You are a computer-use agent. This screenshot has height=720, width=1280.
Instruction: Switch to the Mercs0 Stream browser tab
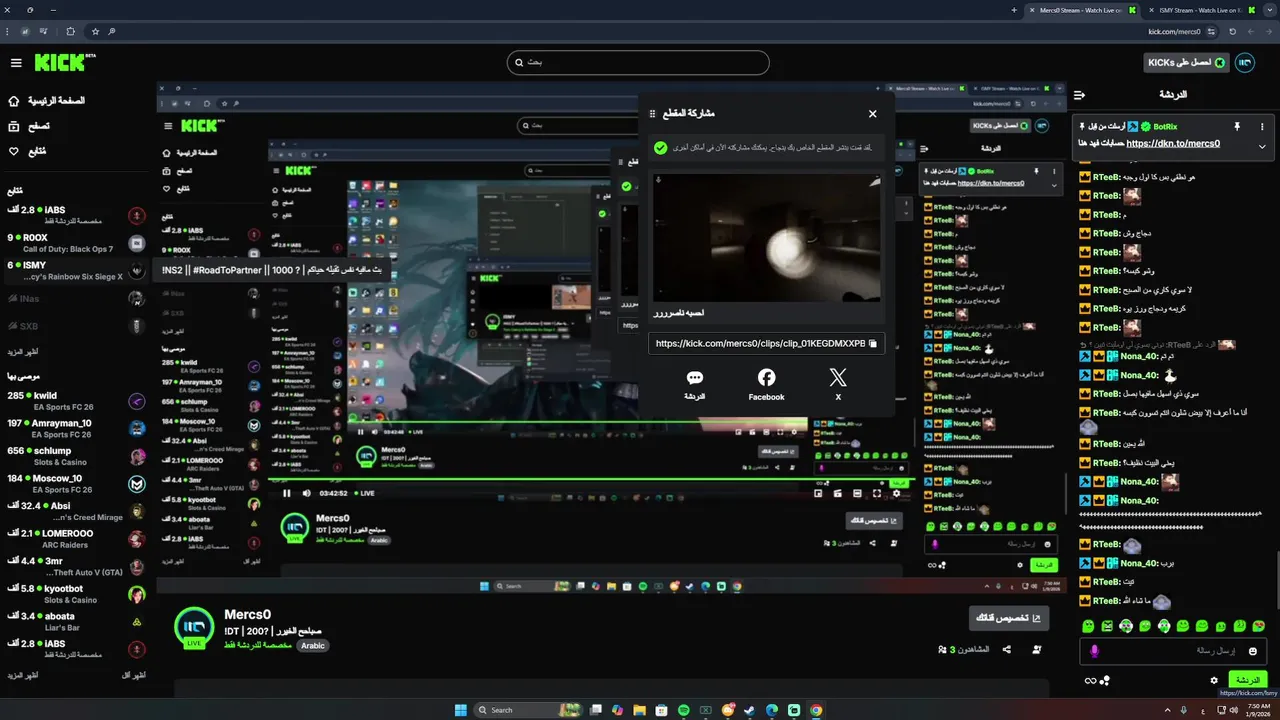(x=1084, y=9)
